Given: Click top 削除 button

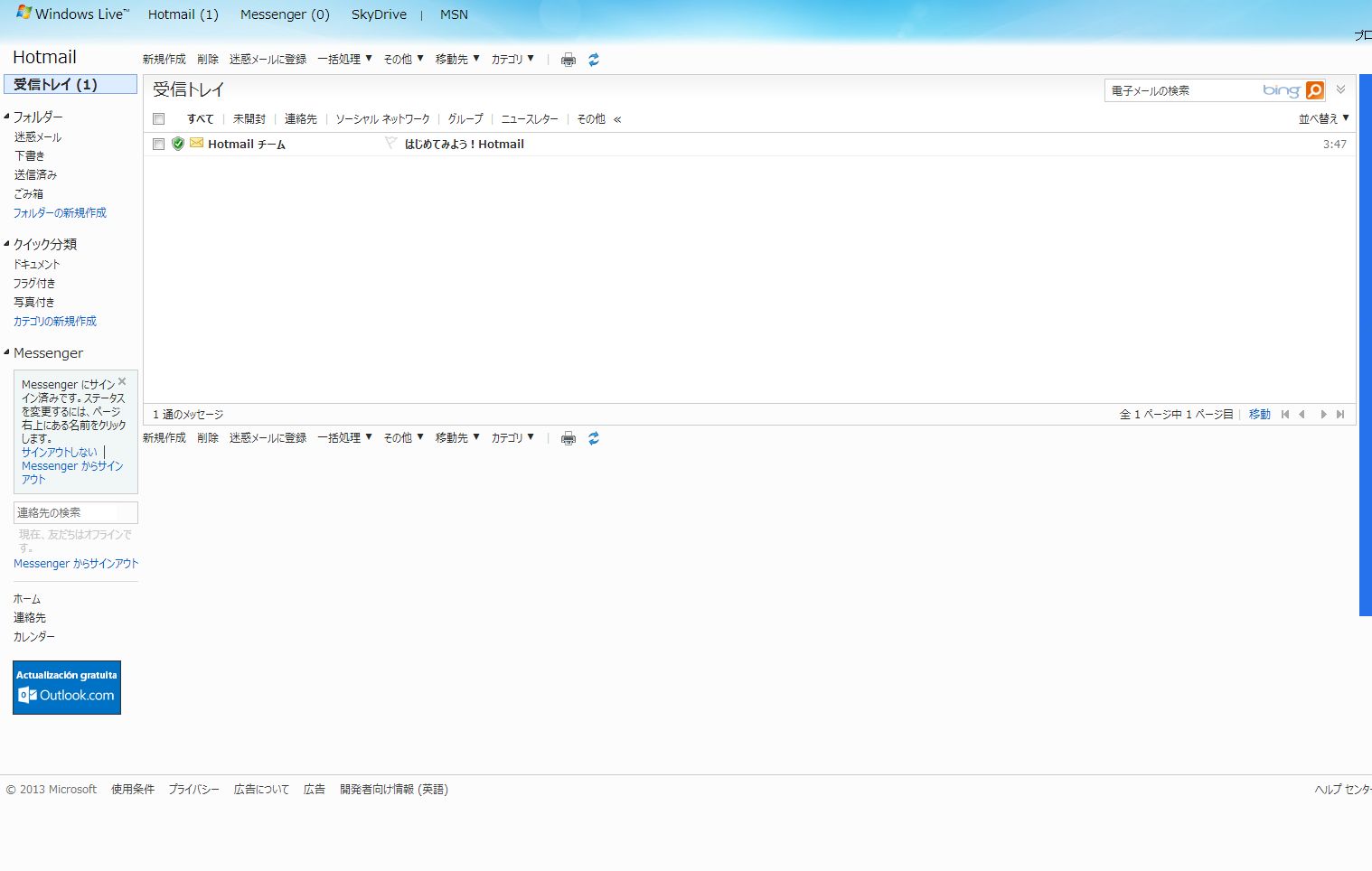Looking at the screenshot, I should click(208, 59).
